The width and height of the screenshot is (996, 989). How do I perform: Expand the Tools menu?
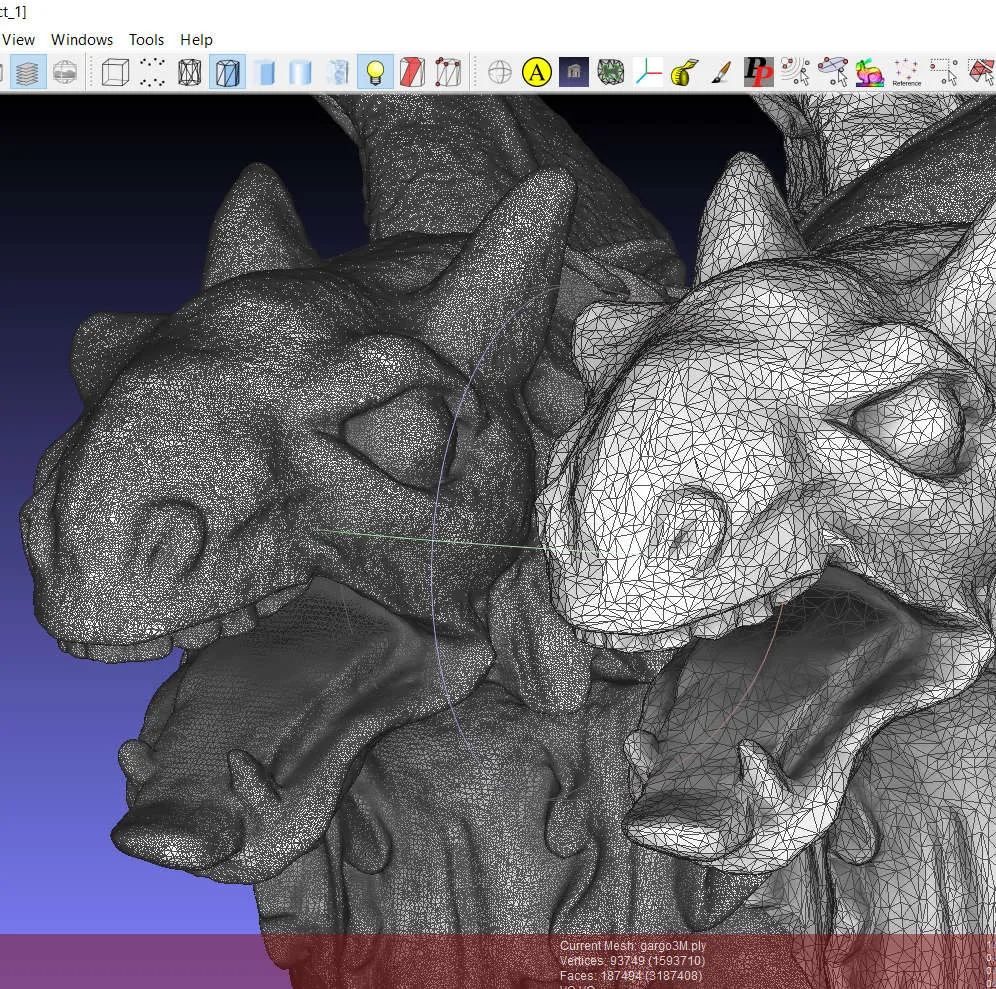tap(146, 40)
